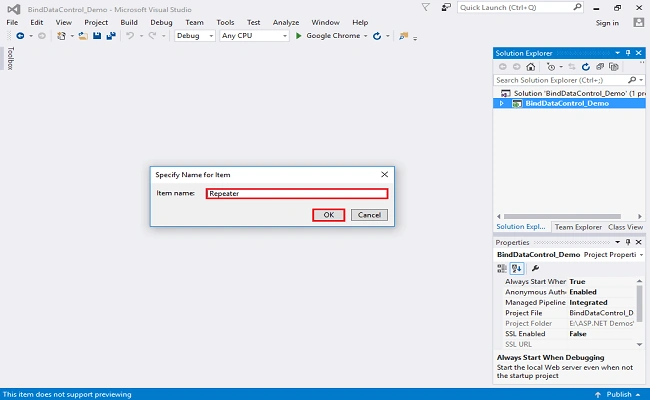650x400 pixels.
Task: Click the Solution Expl... tab
Action: point(521,227)
